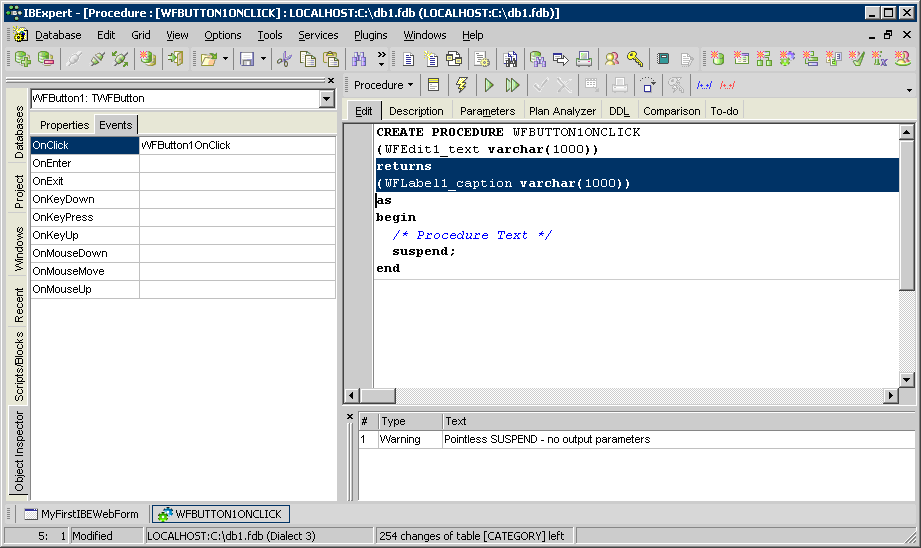921x548 pixels.
Task: Open the Tools menu
Action: (x=270, y=35)
